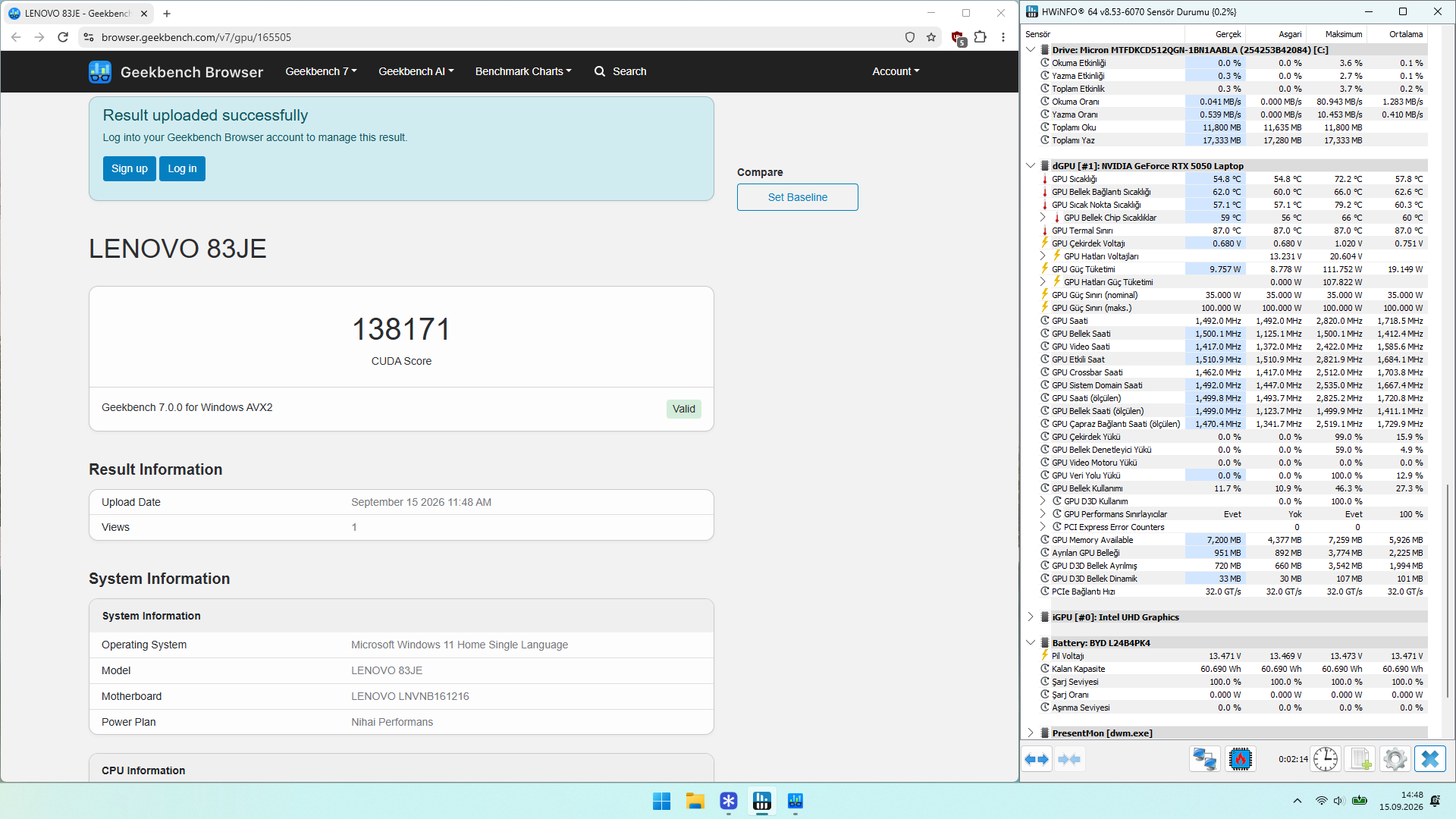Image resolution: width=1456 pixels, height=819 pixels.
Task: Click the Sign up button
Action: (130, 168)
